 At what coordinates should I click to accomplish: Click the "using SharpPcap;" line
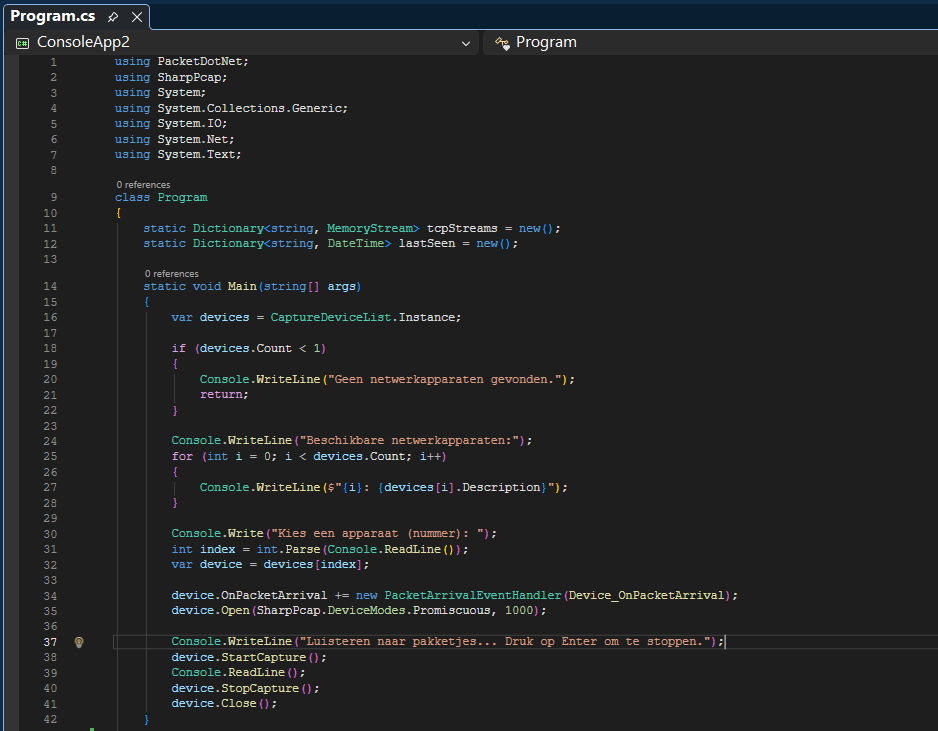pyautogui.click(x=171, y=77)
